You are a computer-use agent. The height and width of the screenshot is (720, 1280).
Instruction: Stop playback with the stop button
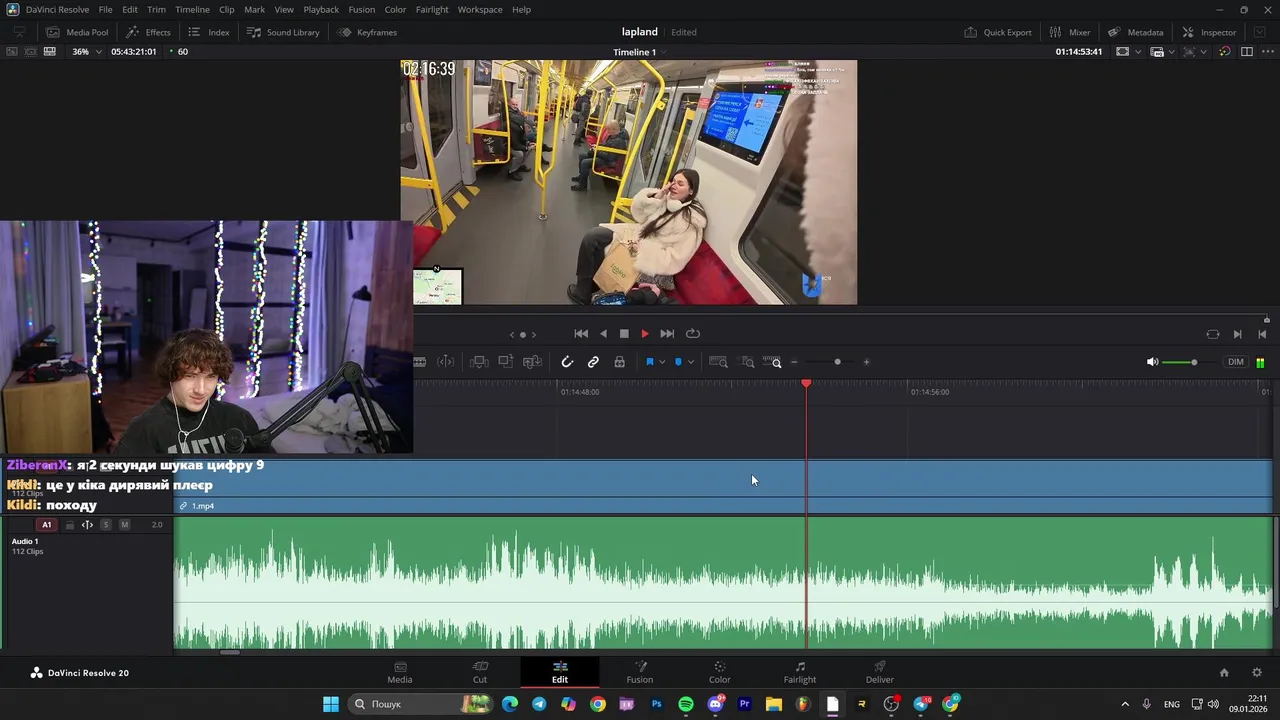click(x=624, y=334)
